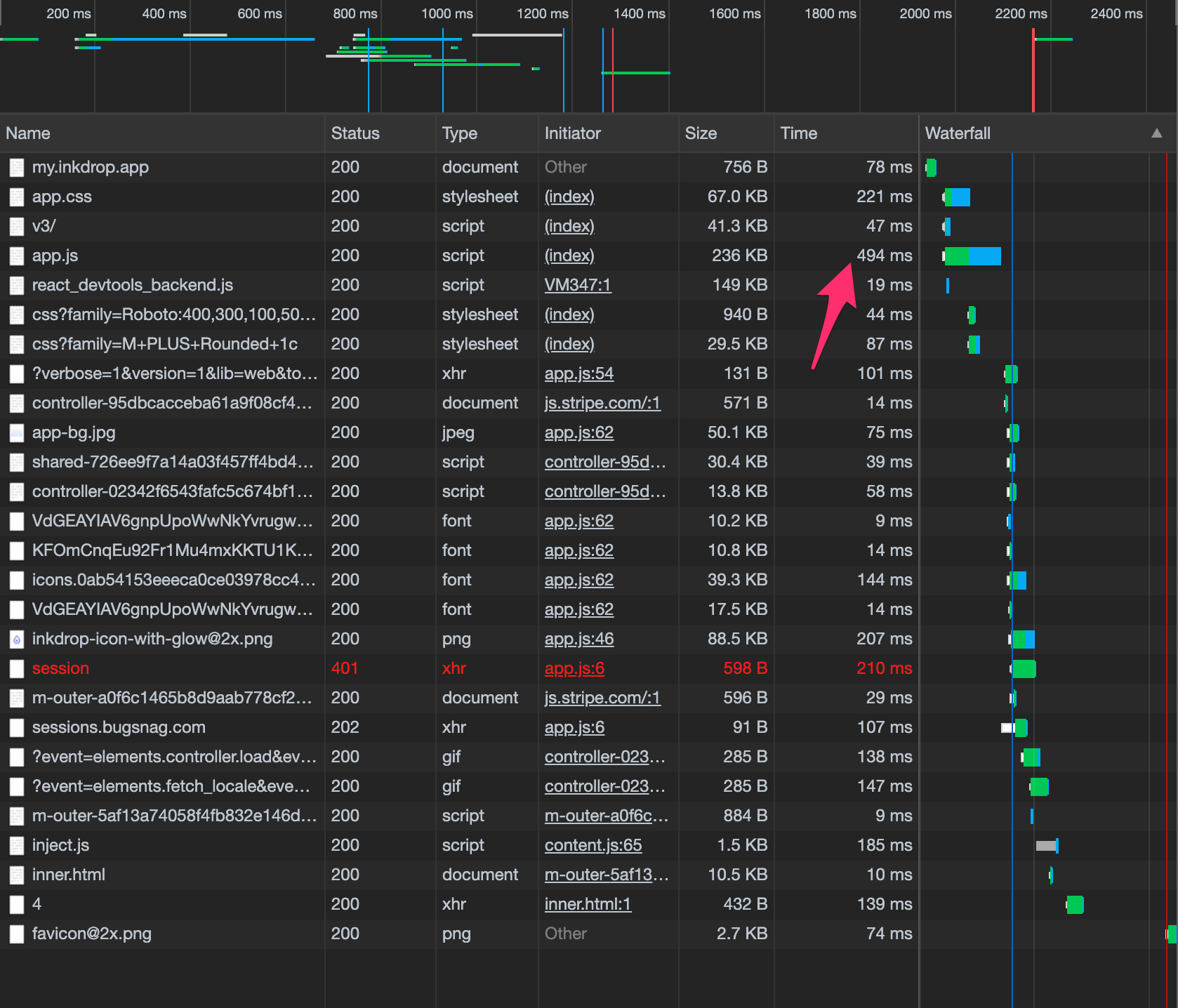1178x1008 pixels.
Task: Sort requests by the Time column header
Action: [798, 133]
